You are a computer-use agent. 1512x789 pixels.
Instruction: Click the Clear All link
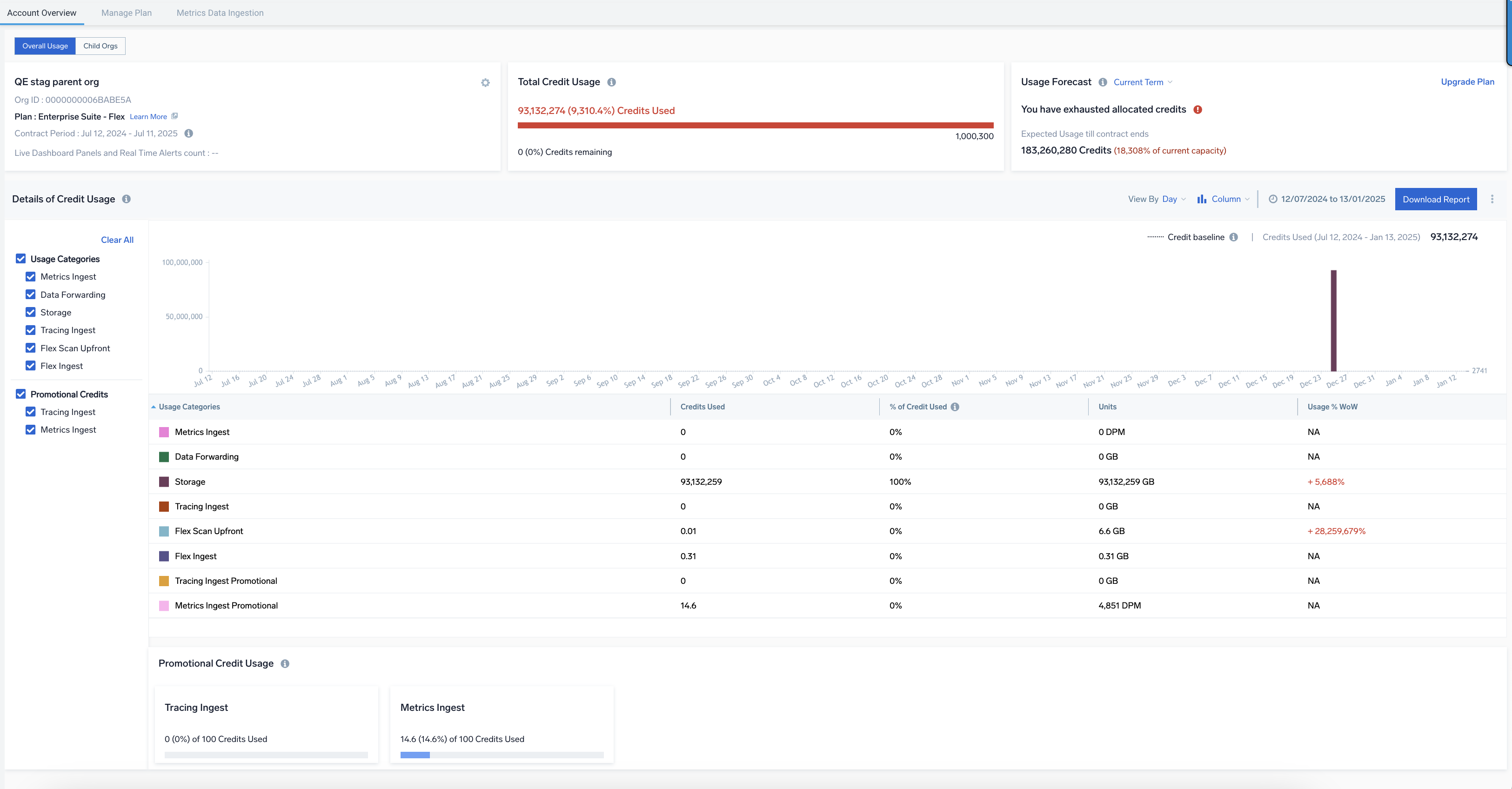click(x=117, y=240)
